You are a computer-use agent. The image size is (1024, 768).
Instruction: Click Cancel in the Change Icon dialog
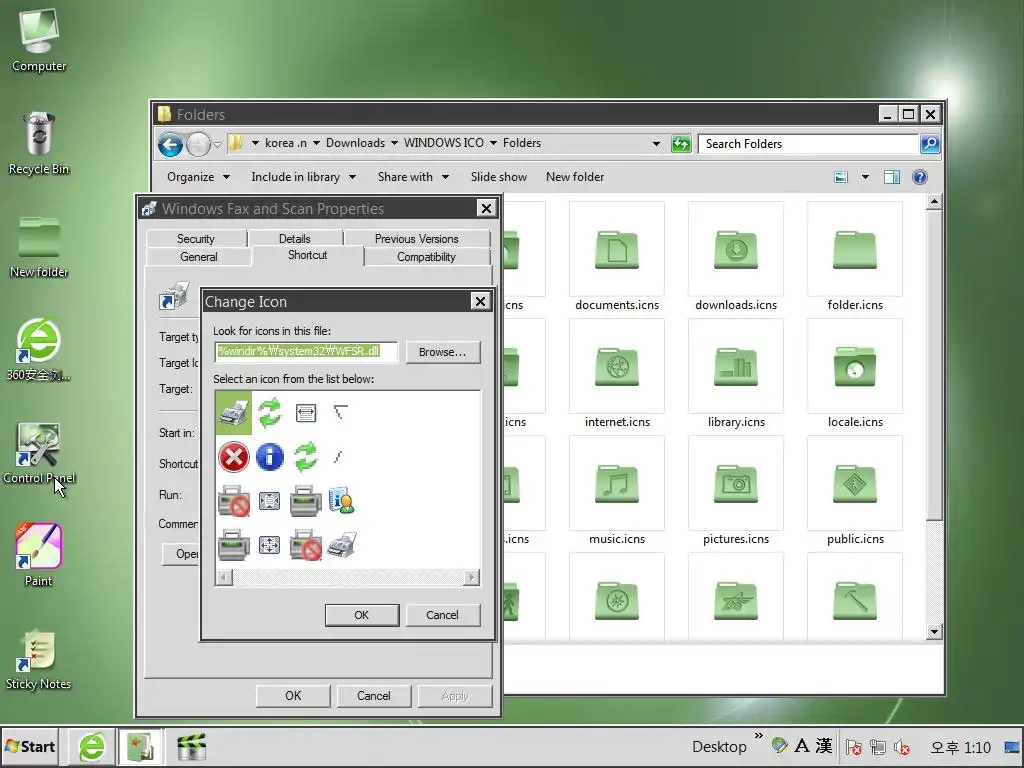pos(442,615)
